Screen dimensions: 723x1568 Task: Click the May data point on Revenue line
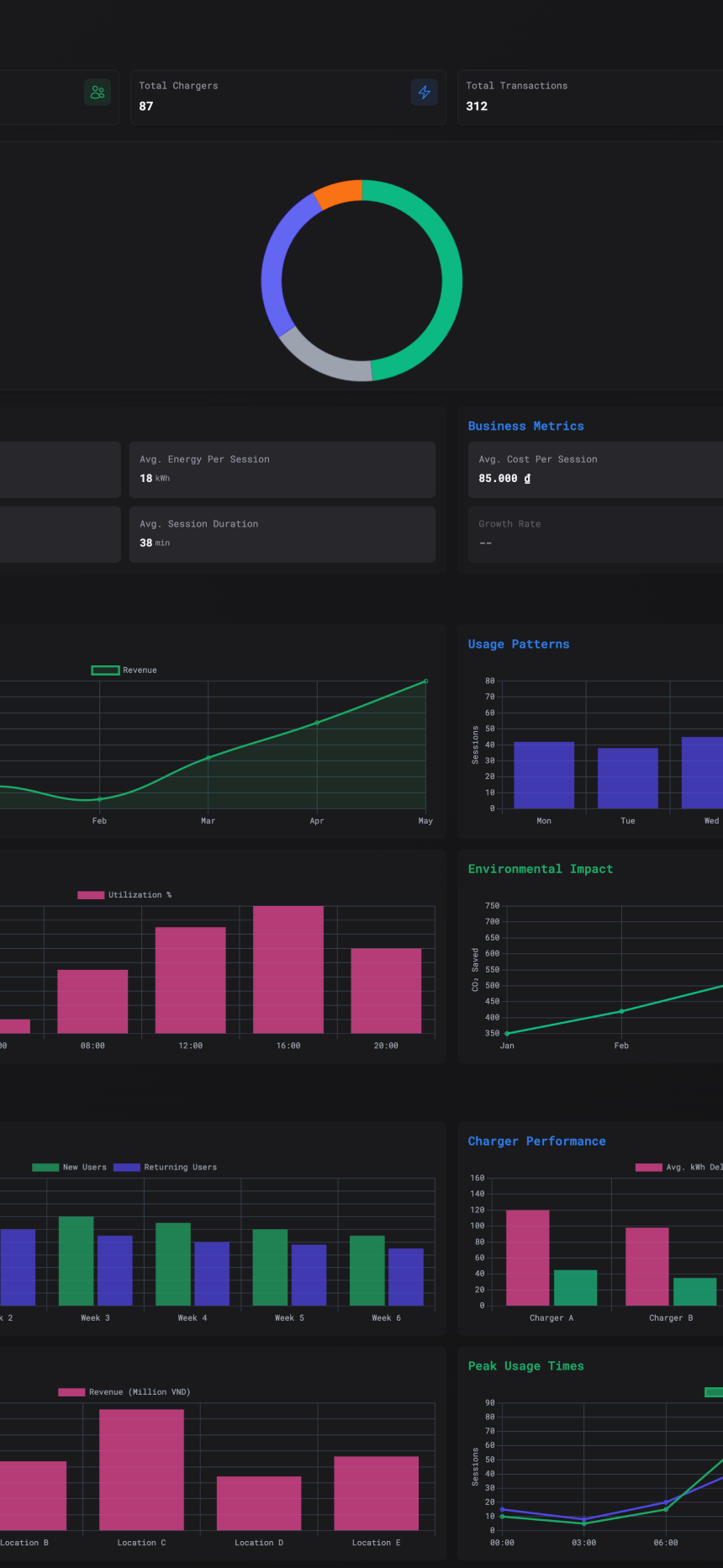pyautogui.click(x=425, y=681)
